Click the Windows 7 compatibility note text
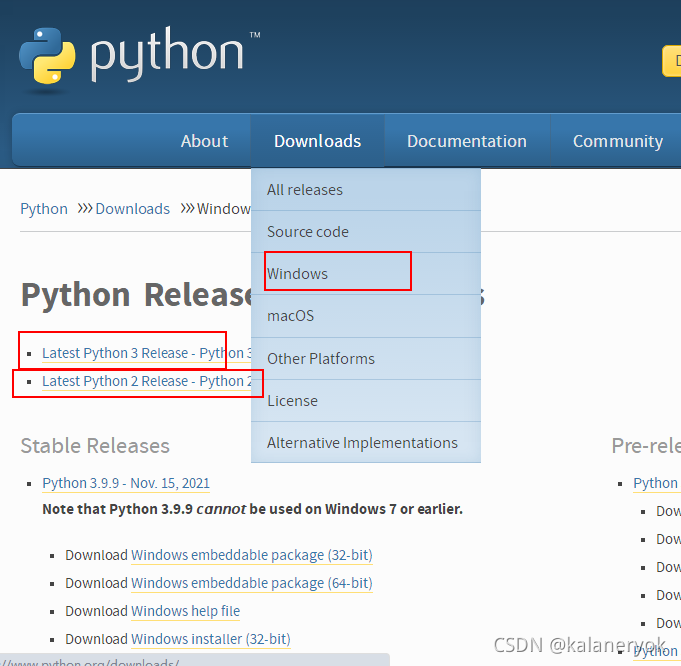Viewport: 681px width, 666px height. [x=252, y=509]
